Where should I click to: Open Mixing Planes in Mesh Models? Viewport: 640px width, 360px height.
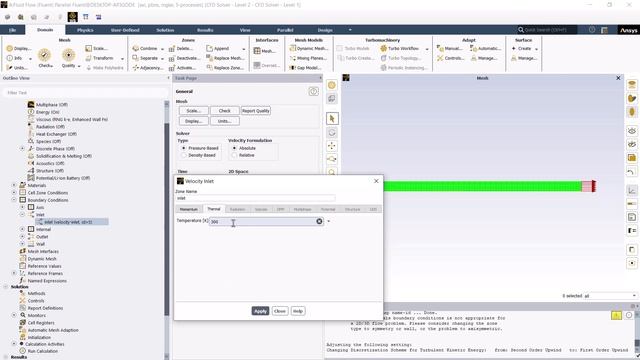point(308,58)
